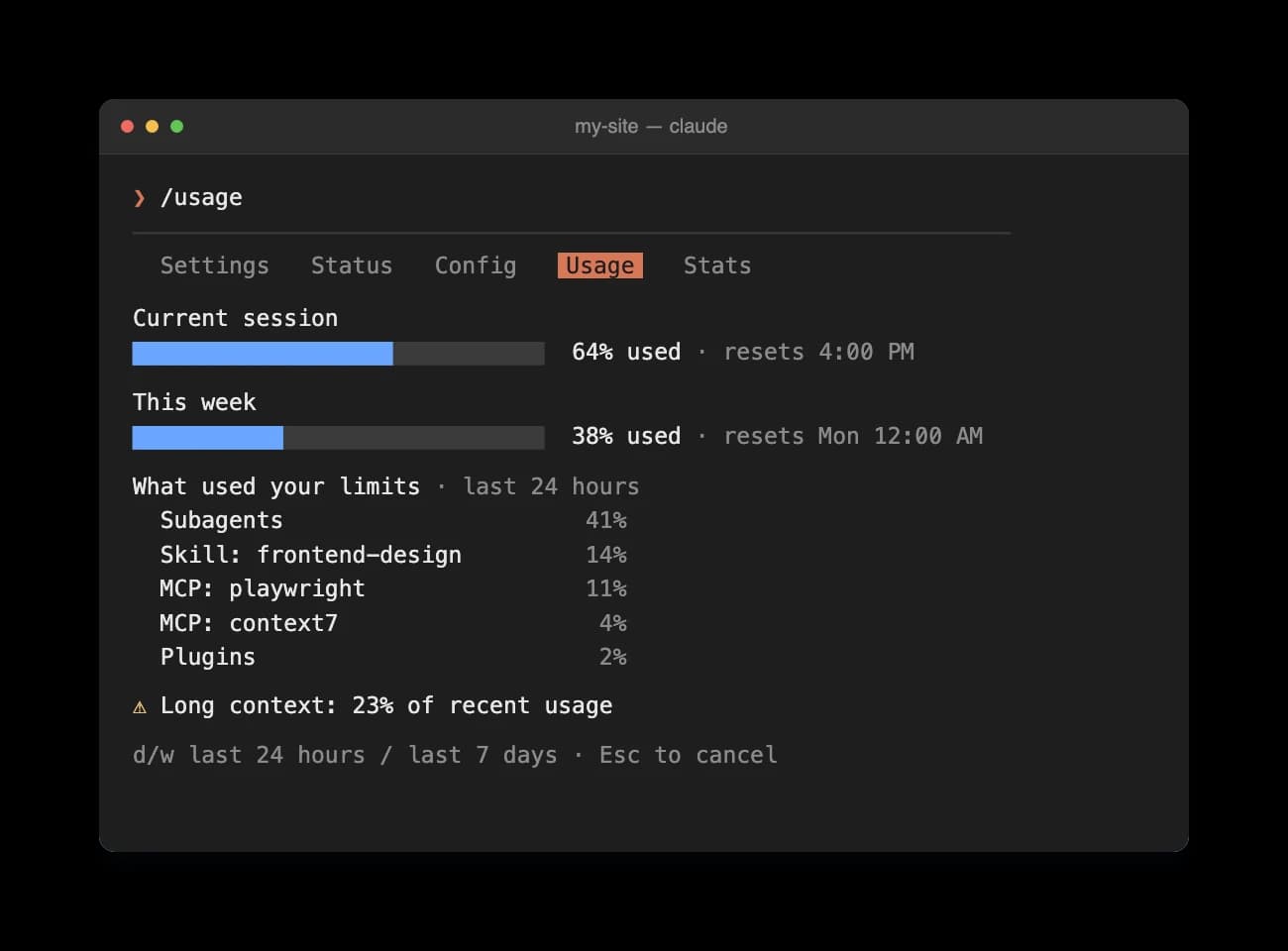Select the 'MCP: context7' row
This screenshot has width=1288, height=951.
click(x=393, y=623)
